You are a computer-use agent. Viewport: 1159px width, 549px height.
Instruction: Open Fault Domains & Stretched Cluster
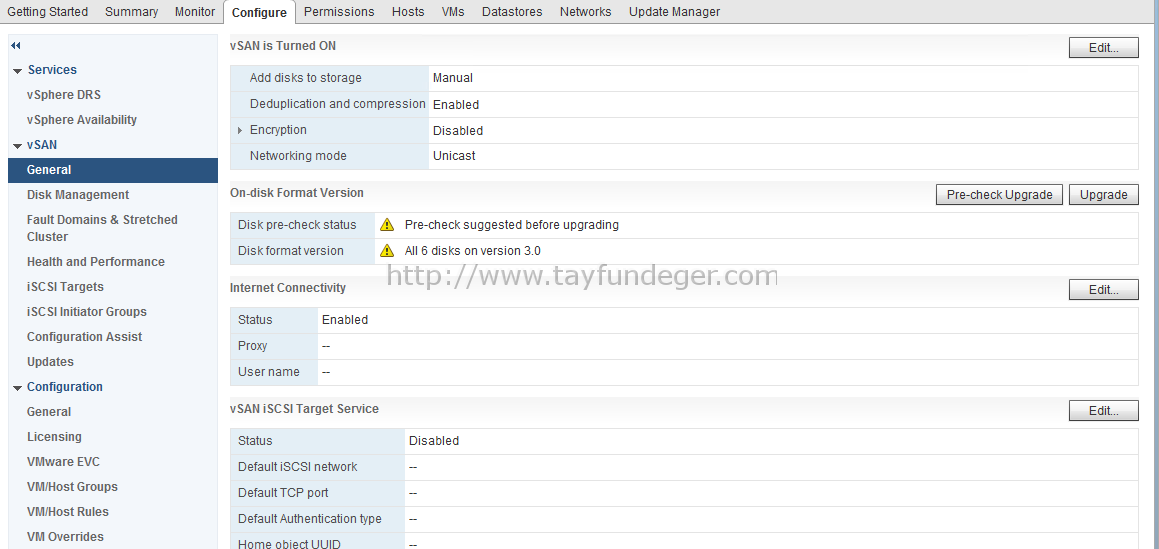click(102, 228)
